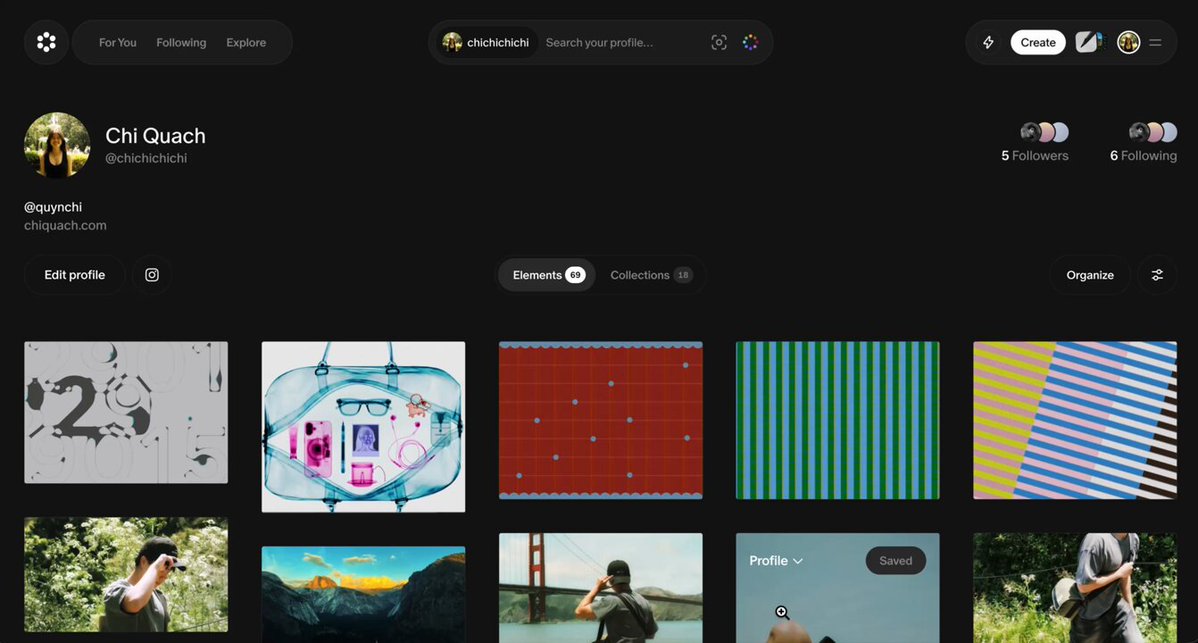
Task: Switch to the Collections tab
Action: (651, 275)
